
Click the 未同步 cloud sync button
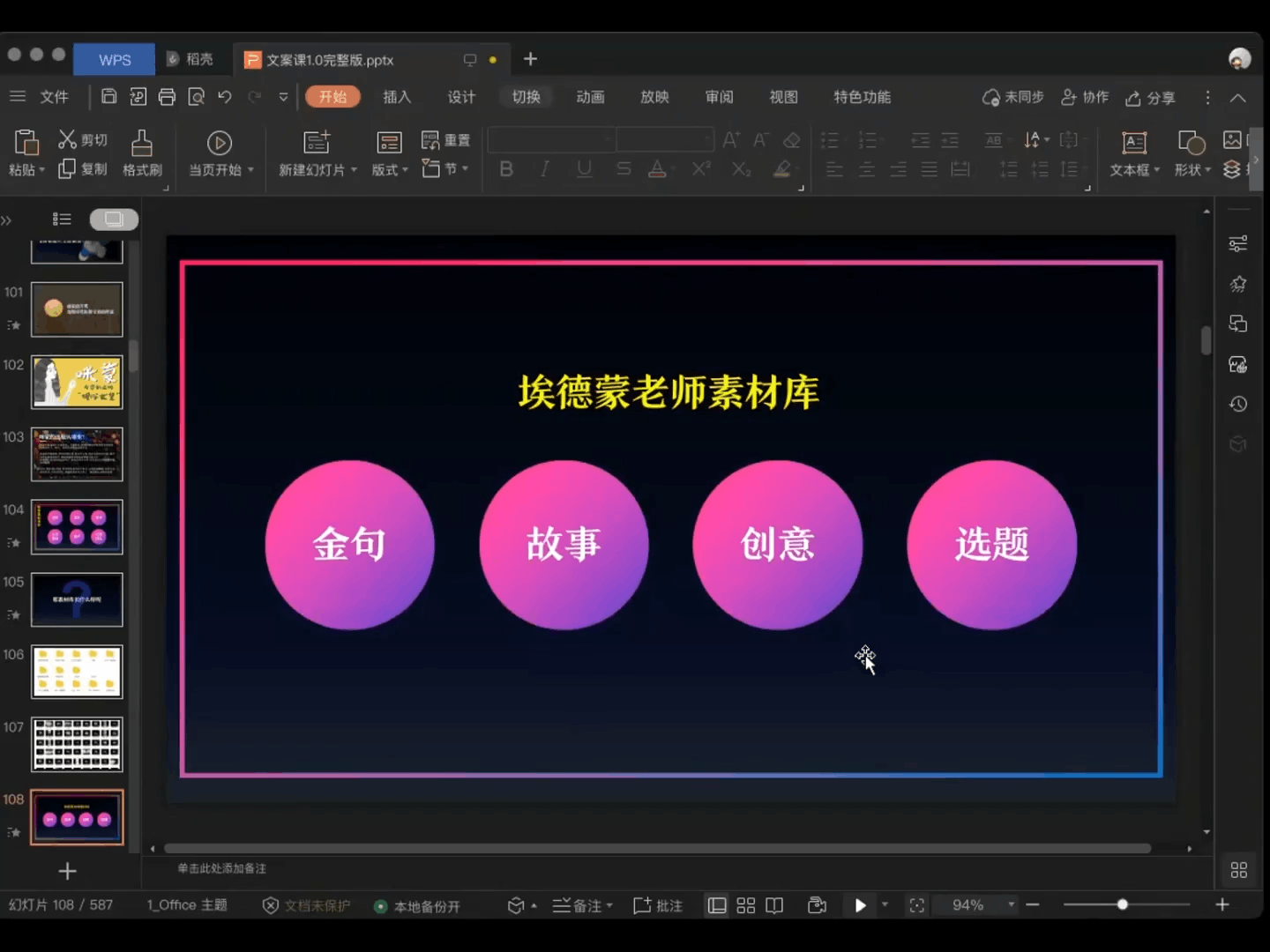1012,97
